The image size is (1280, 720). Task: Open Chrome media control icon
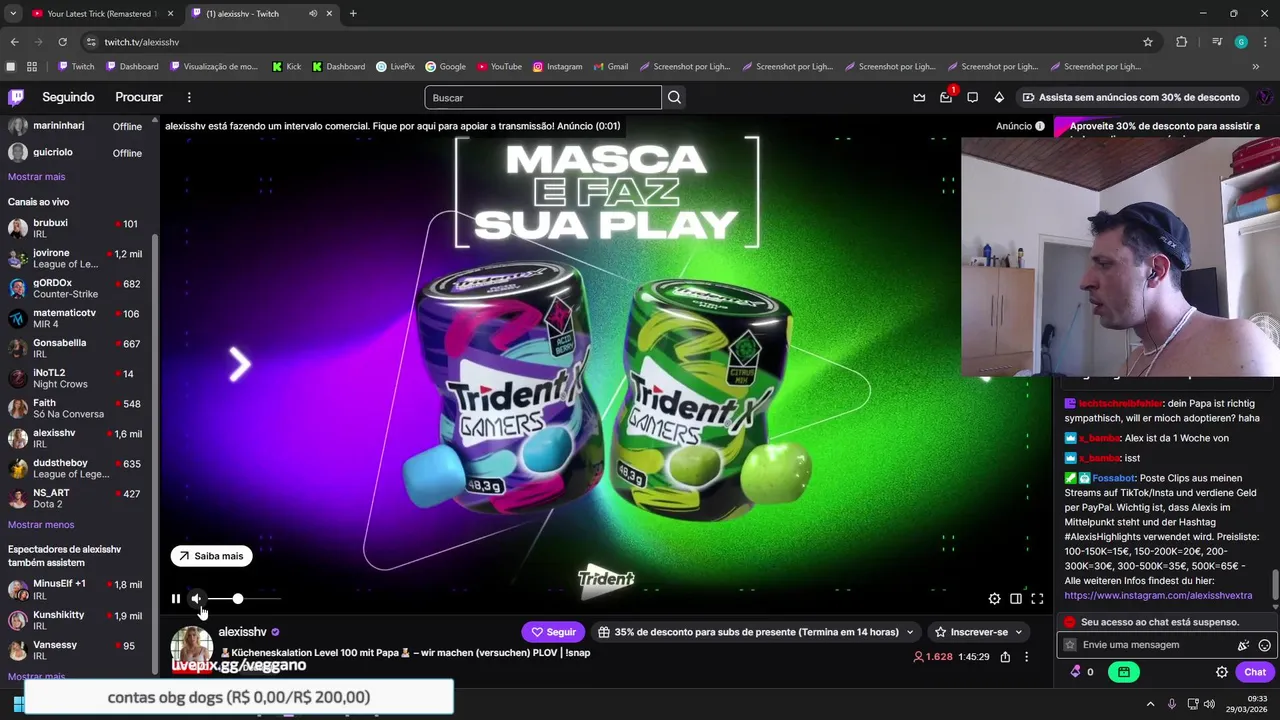point(1217,42)
